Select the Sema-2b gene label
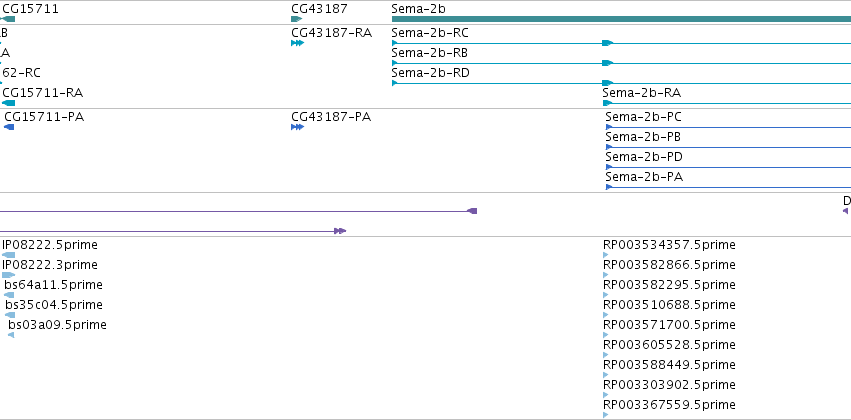The height and width of the screenshot is (420, 851). (x=418, y=9)
